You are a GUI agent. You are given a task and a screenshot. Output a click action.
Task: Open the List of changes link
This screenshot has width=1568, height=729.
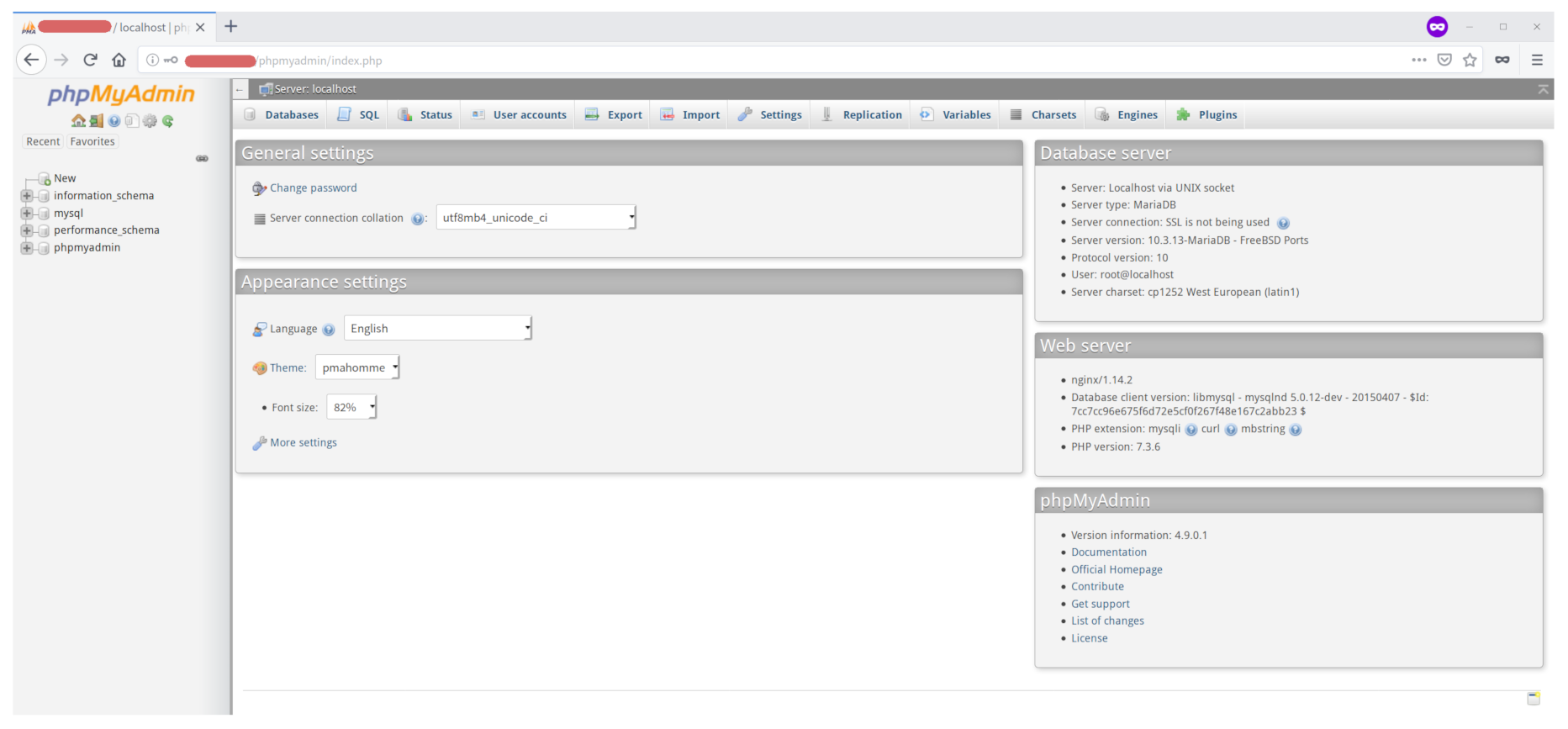pyautogui.click(x=1107, y=621)
